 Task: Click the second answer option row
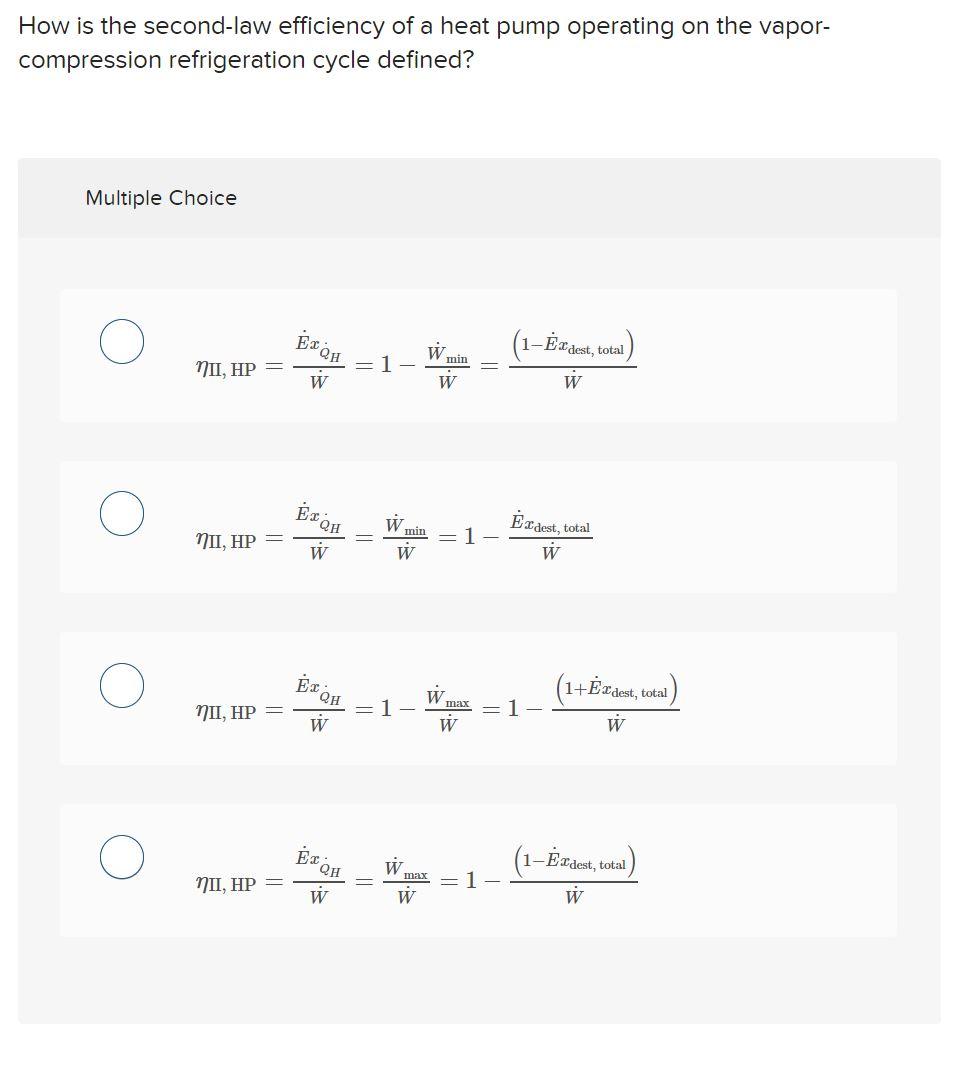click(480, 525)
